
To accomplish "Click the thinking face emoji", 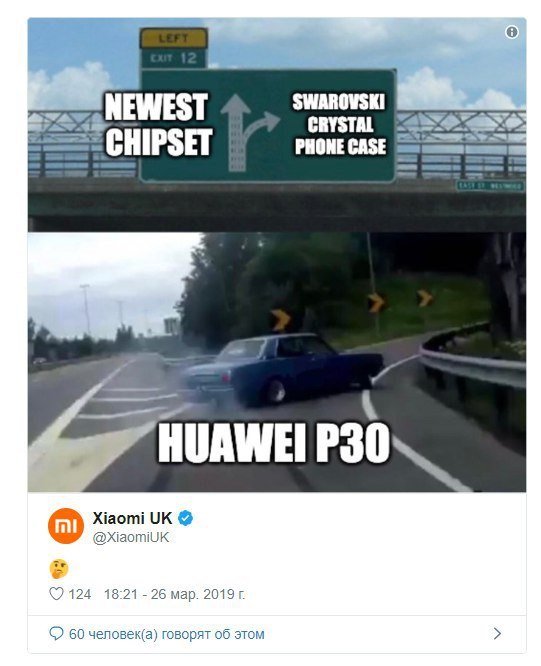I will (x=59, y=569).
